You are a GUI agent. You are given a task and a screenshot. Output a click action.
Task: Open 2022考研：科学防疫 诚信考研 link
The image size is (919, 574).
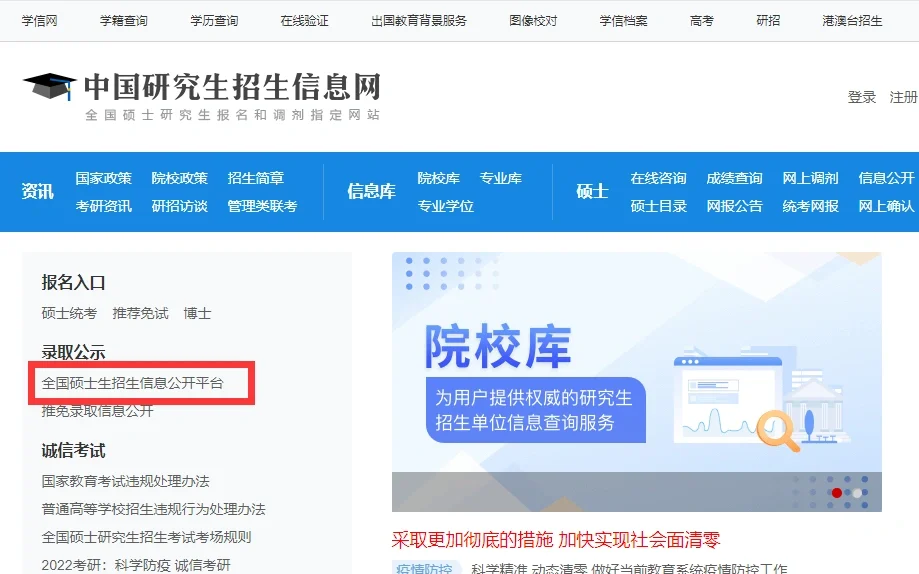tap(136, 565)
